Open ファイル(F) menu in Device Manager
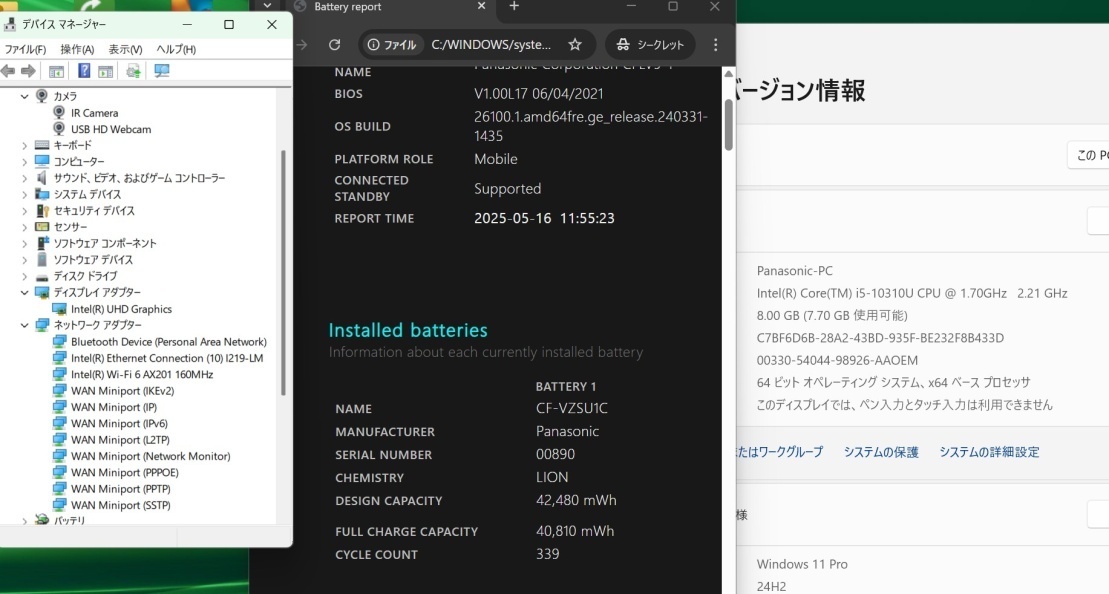The height and width of the screenshot is (594, 1109). (x=25, y=50)
